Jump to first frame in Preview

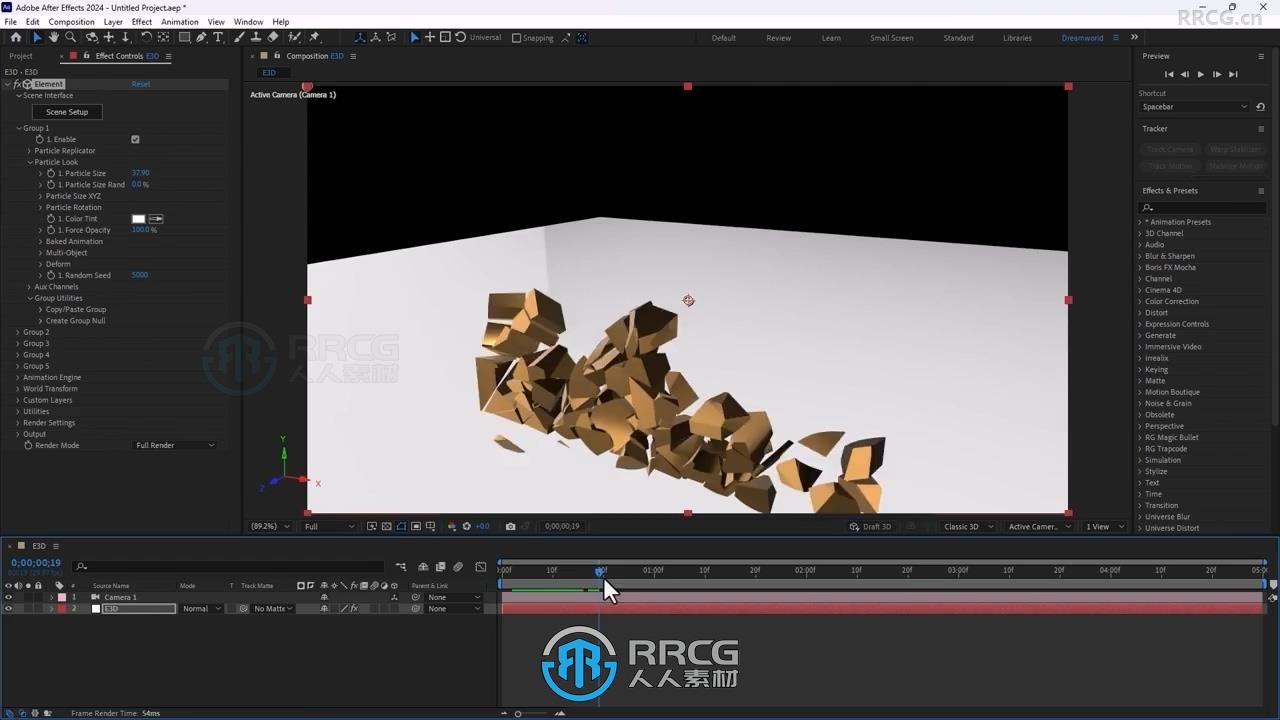click(1169, 74)
